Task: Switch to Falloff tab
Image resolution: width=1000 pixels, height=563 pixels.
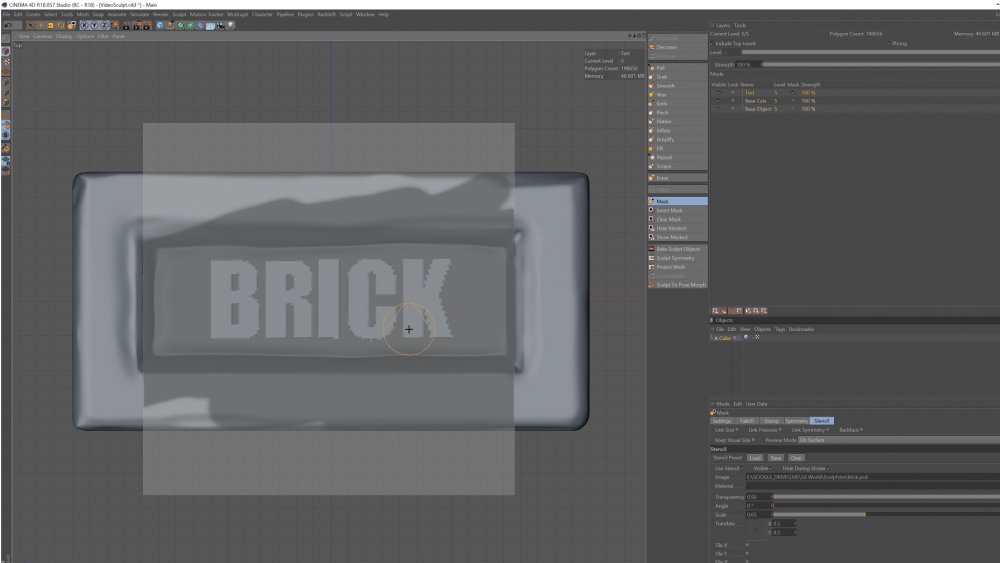Action: [x=746, y=421]
